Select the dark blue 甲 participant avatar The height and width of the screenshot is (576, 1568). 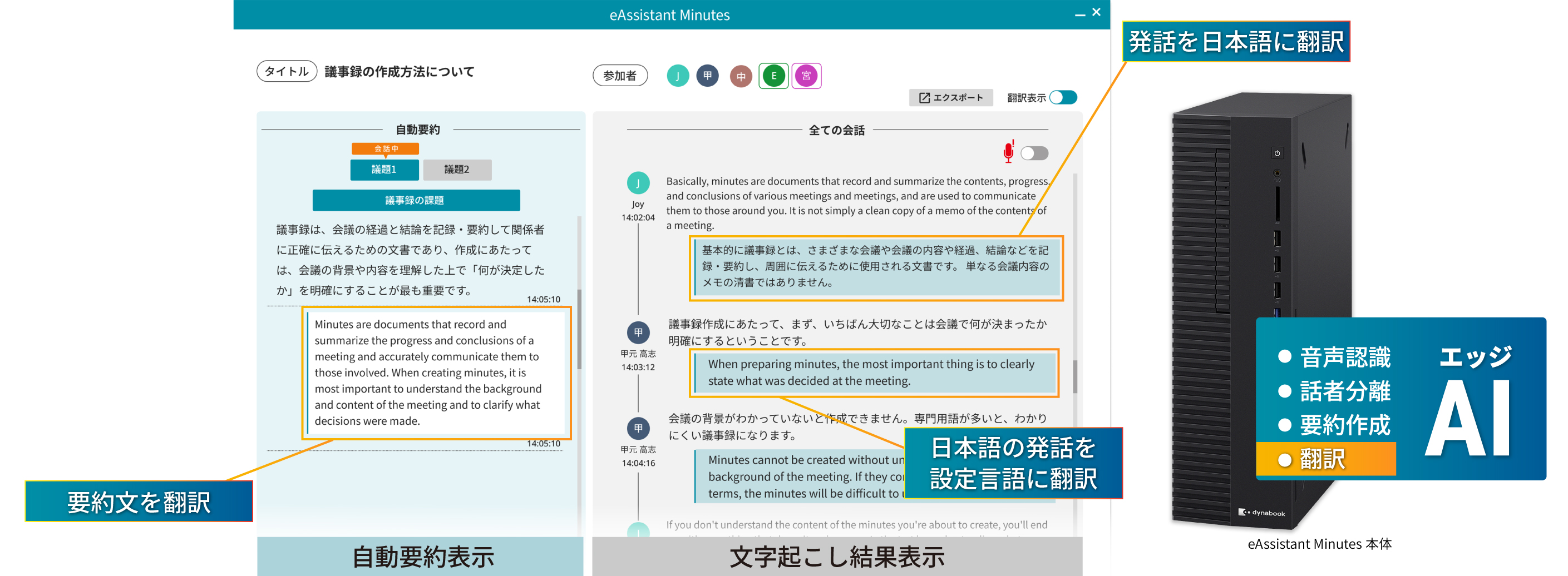click(707, 76)
